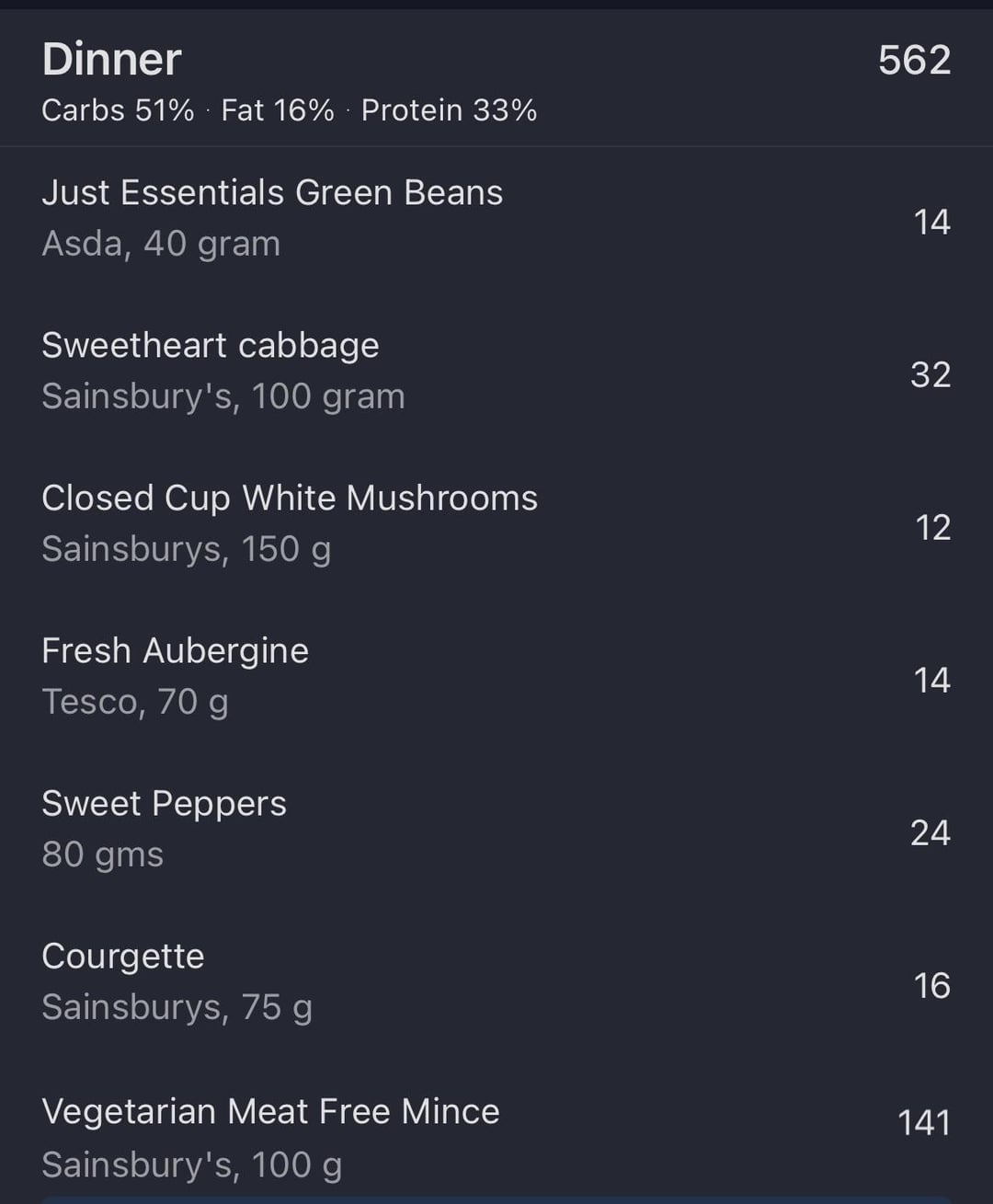Tap the 141 calorie value for mince
Viewport: 993px width, 1204px height.
924,1123
